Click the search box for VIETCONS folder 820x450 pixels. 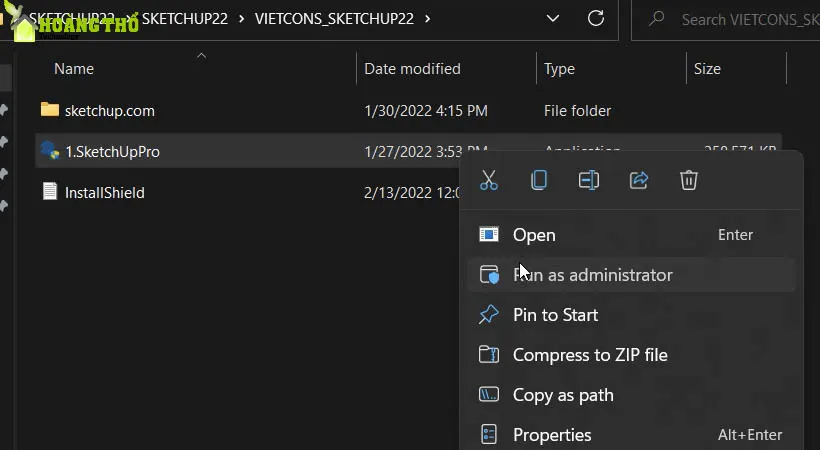coord(726,20)
